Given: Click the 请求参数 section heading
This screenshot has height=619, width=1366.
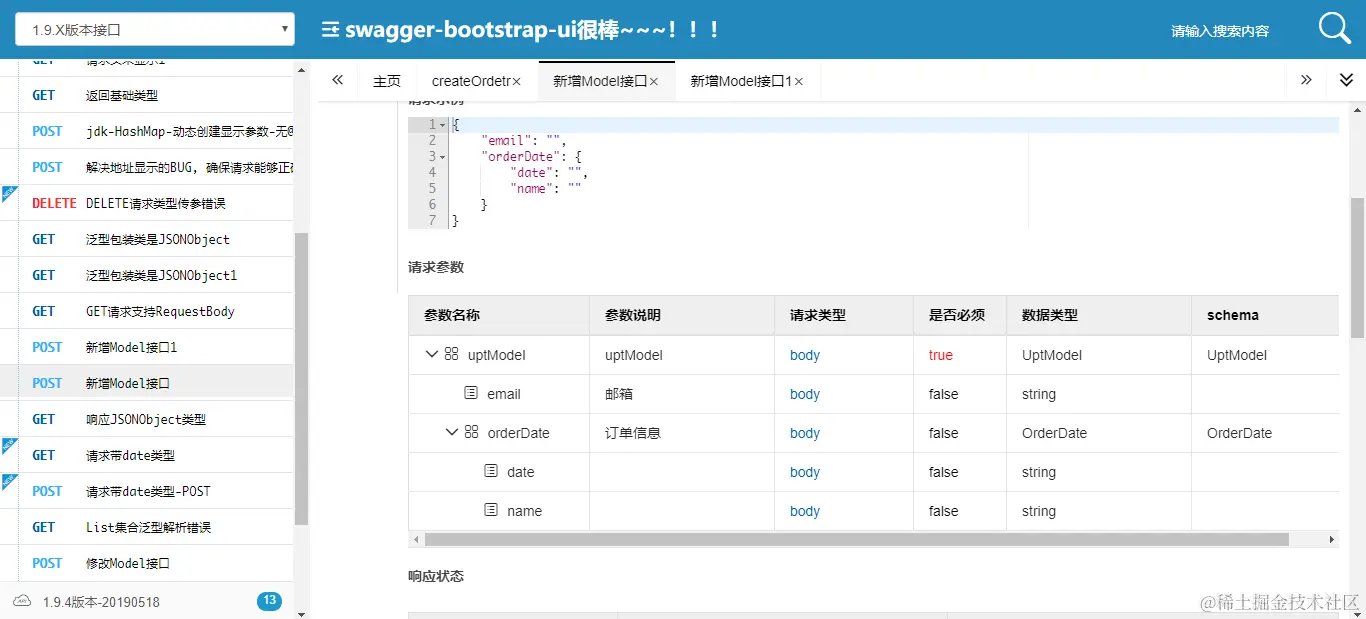Looking at the screenshot, I should pyautogui.click(x=436, y=267).
